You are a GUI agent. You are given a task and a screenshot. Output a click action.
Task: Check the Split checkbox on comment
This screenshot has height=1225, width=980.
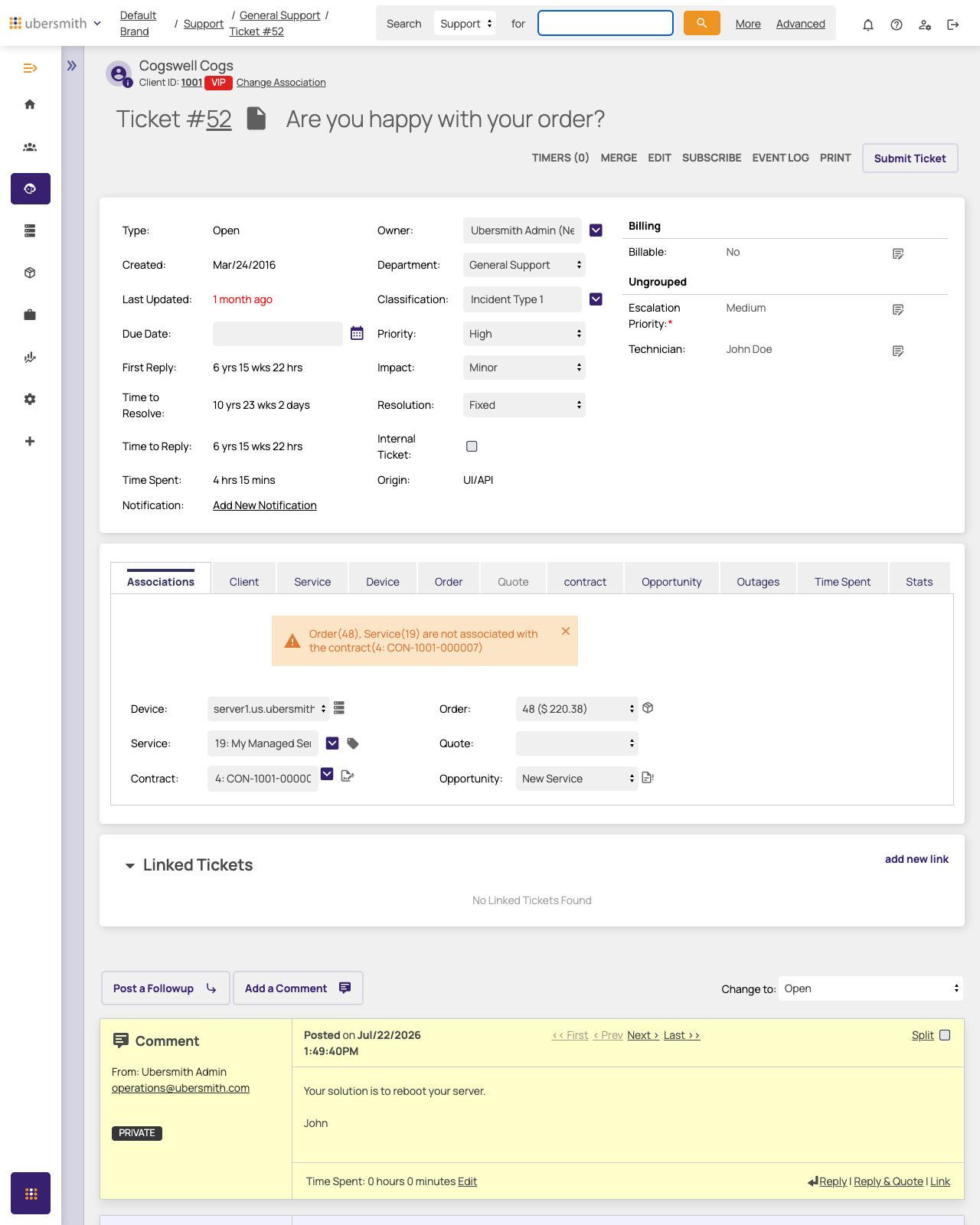coord(945,1035)
